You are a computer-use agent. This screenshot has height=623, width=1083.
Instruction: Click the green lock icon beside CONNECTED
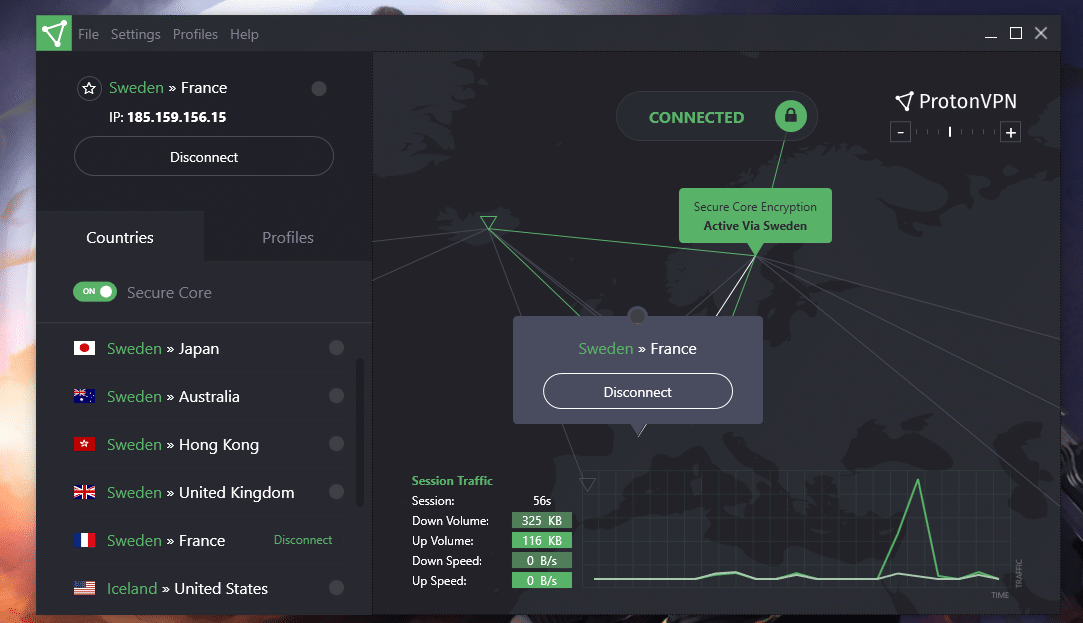[x=791, y=116]
